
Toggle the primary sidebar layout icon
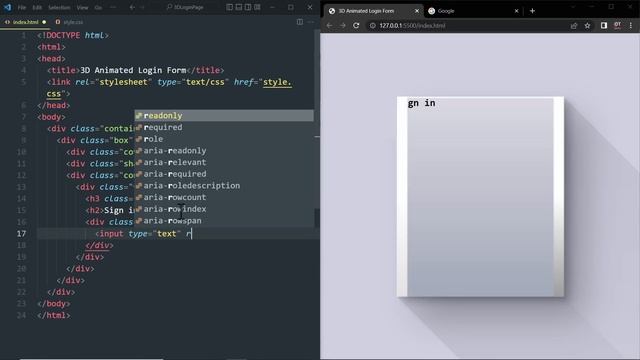(230, 7)
